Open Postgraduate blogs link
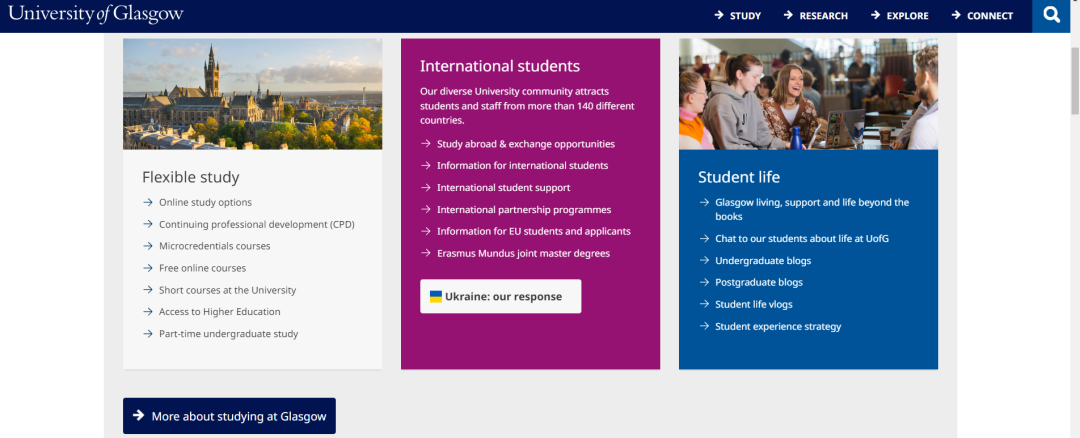The image size is (1080, 438). pos(759,282)
